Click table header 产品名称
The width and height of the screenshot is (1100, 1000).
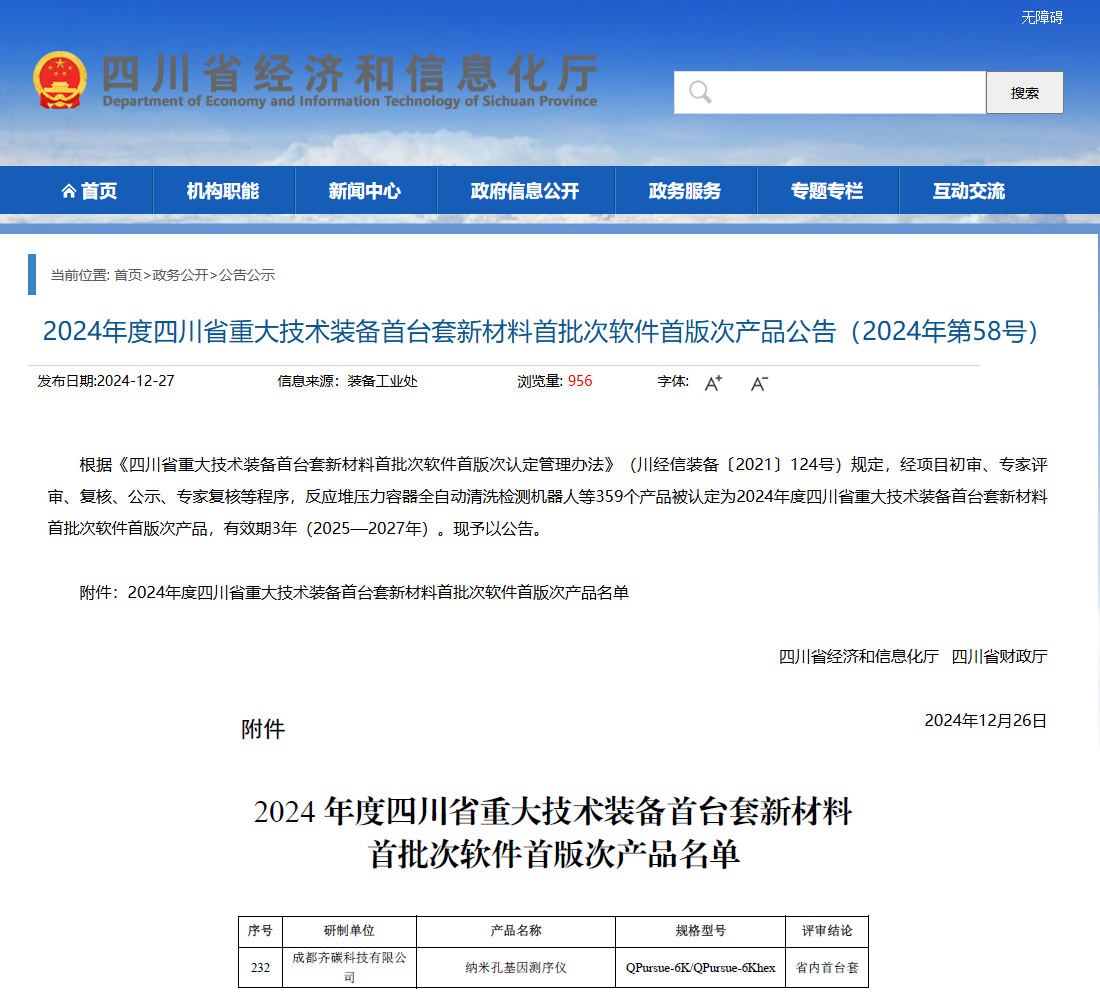516,931
